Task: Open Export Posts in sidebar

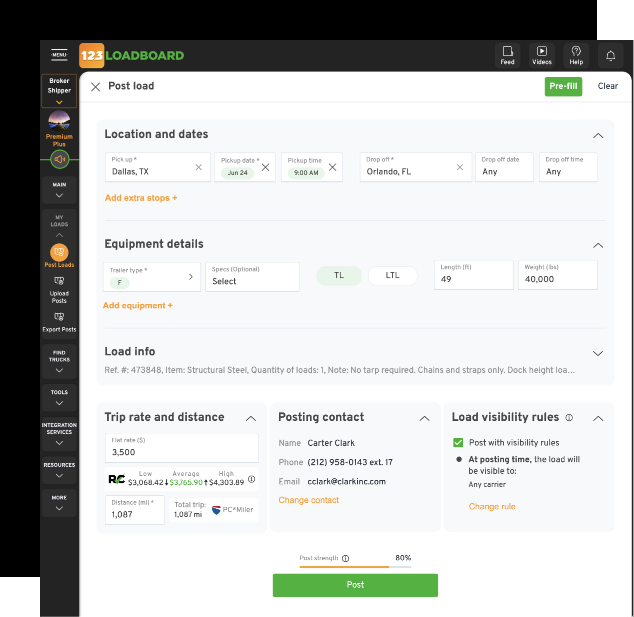Action: pos(59,322)
